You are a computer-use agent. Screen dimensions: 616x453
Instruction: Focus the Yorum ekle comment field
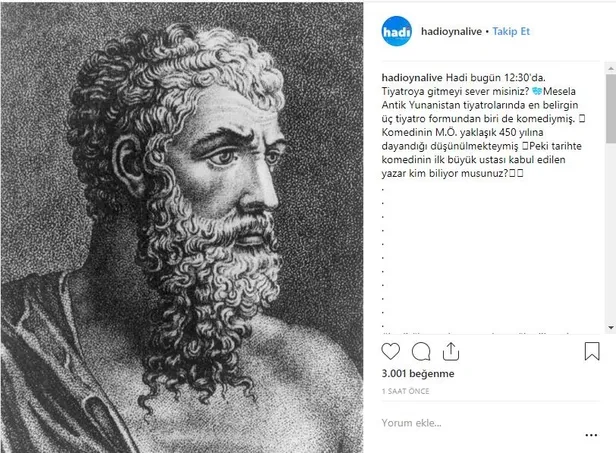coord(470,422)
